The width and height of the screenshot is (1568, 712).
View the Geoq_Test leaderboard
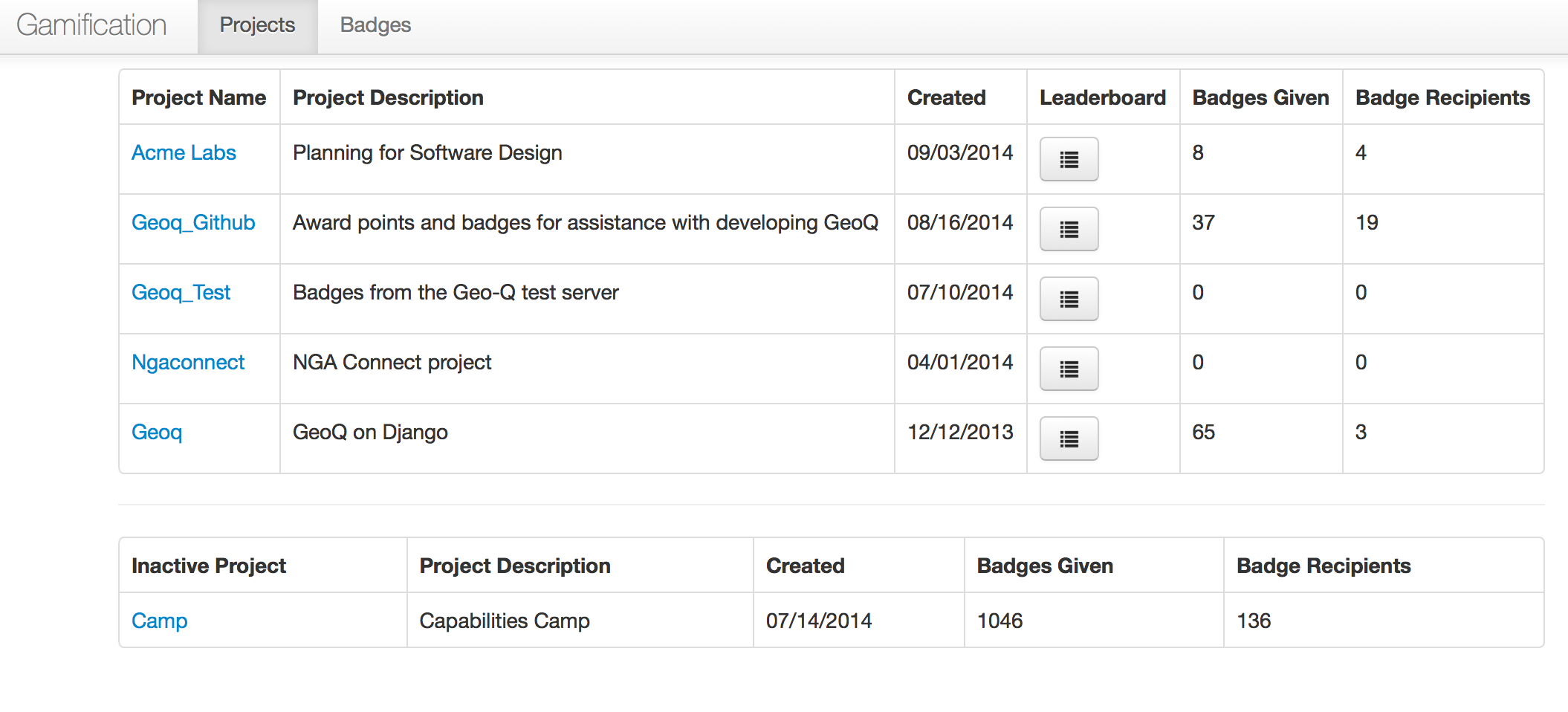1068,299
